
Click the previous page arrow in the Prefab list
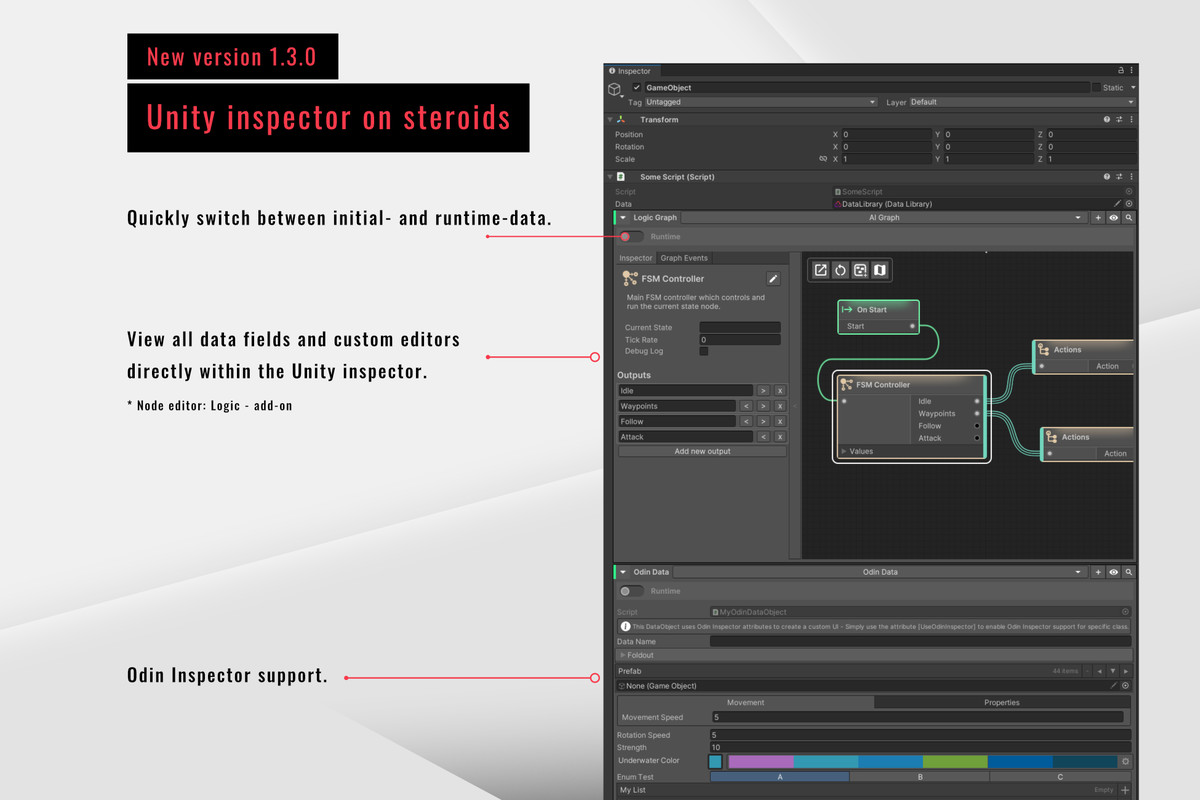click(x=1100, y=671)
